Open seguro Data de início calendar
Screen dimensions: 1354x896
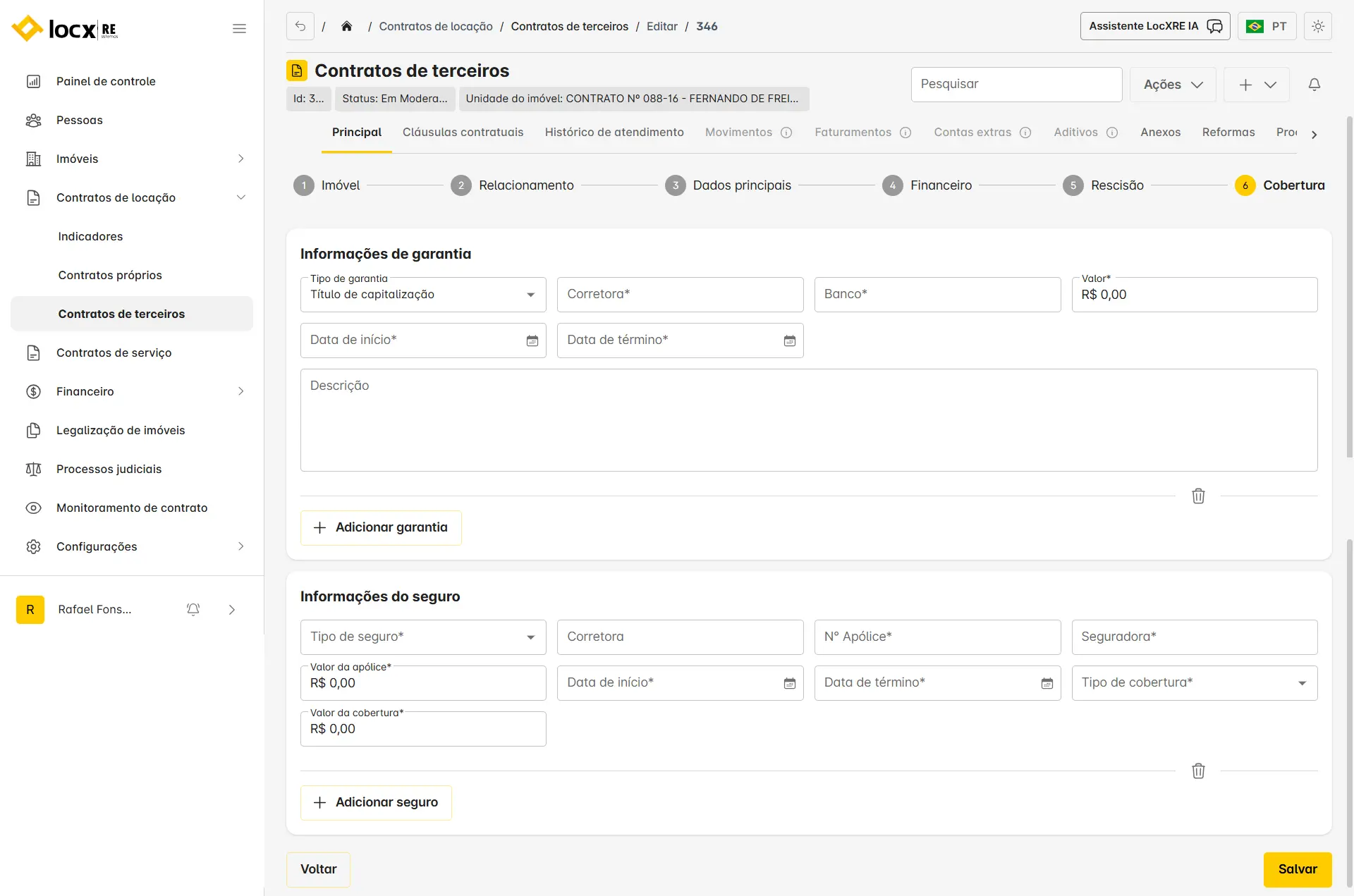coord(790,683)
